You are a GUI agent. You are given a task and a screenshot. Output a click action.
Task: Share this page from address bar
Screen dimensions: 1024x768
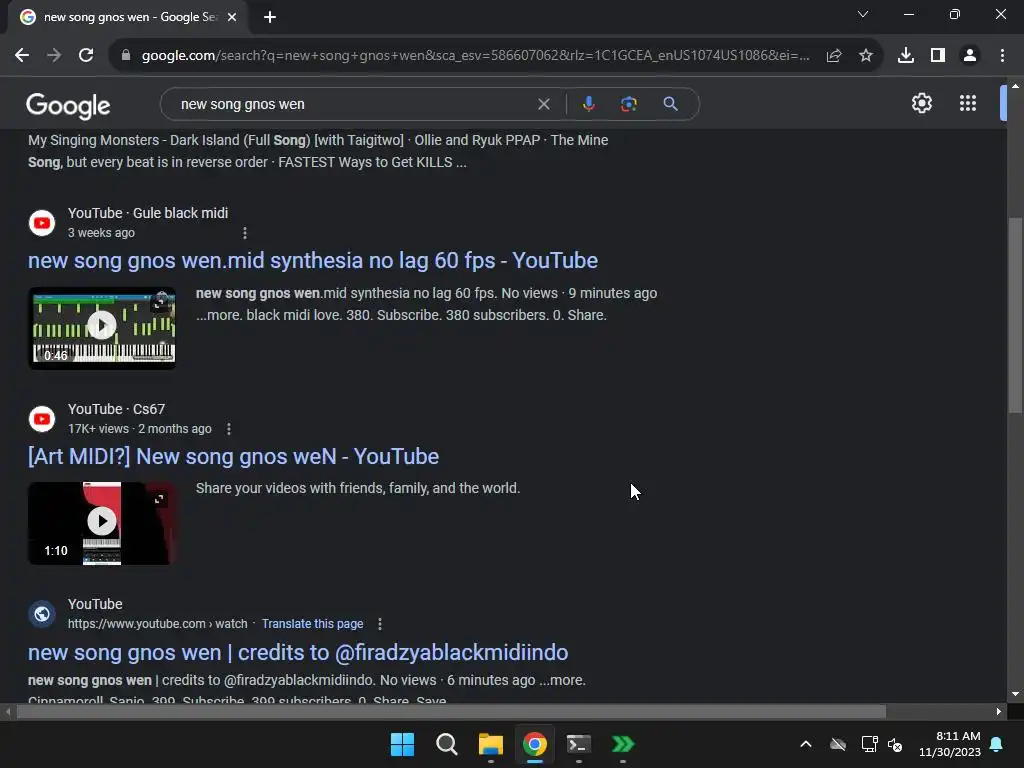834,56
